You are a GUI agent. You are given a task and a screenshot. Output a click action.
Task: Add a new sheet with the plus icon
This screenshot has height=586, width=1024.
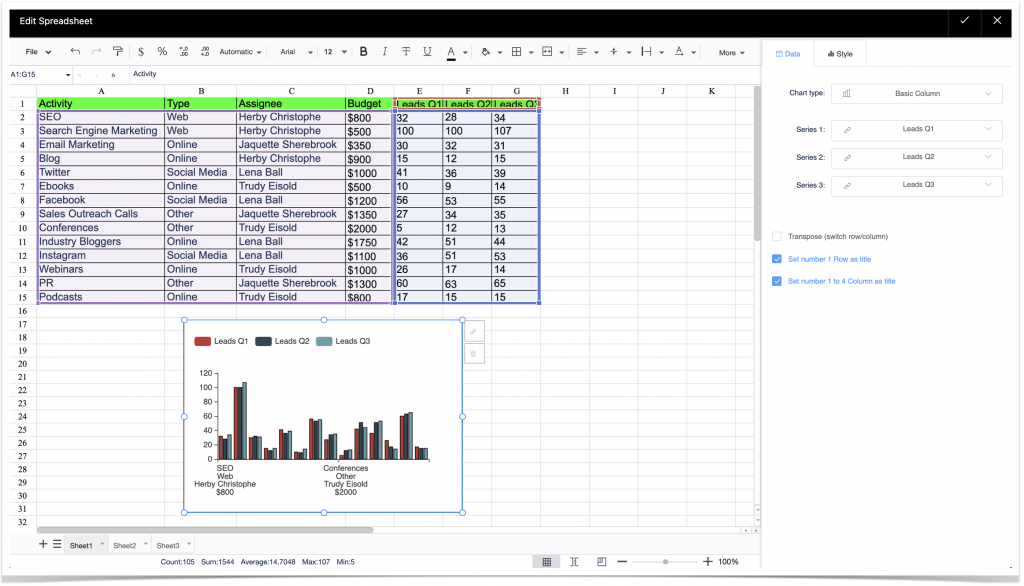[42, 544]
